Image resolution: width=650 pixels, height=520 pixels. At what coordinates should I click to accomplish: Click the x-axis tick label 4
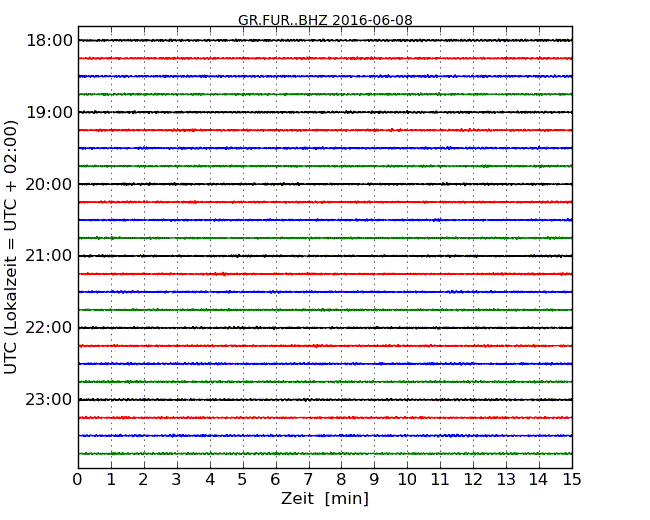pyautogui.click(x=210, y=479)
